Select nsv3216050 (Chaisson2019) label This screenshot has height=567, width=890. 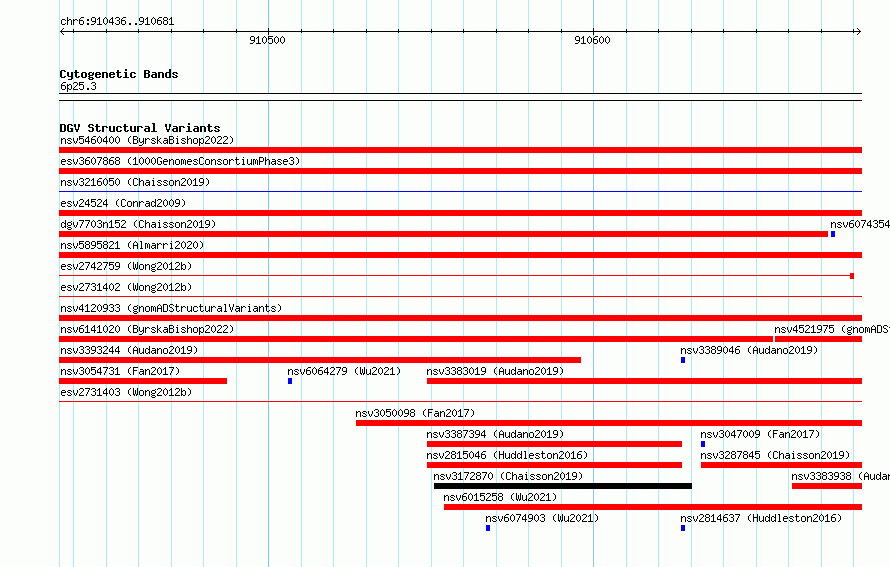(x=135, y=182)
